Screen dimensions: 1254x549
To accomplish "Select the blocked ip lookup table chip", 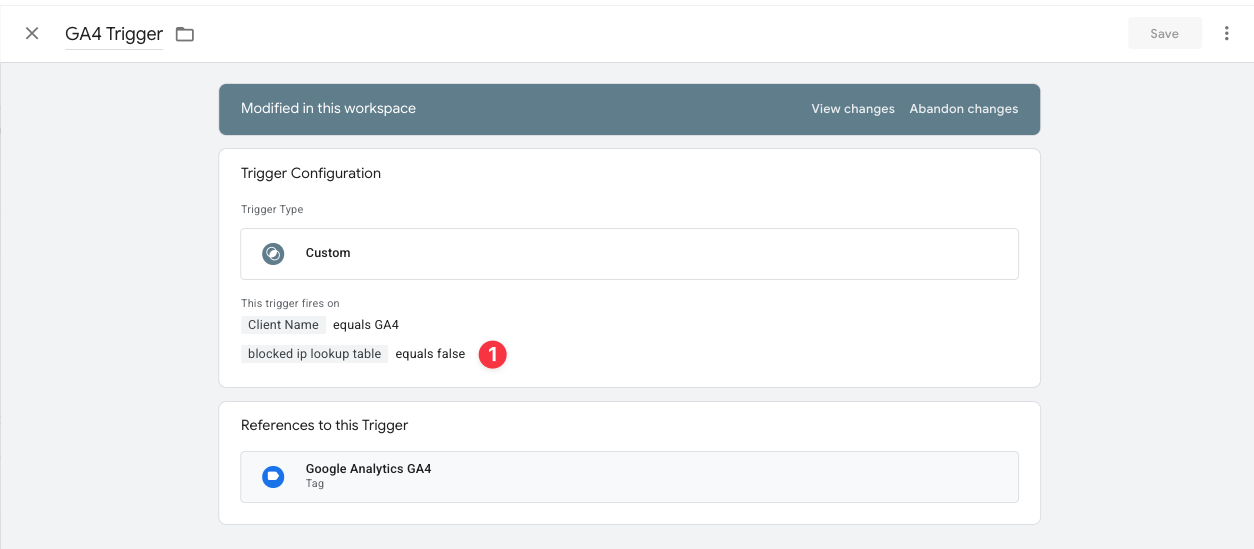I will point(314,354).
